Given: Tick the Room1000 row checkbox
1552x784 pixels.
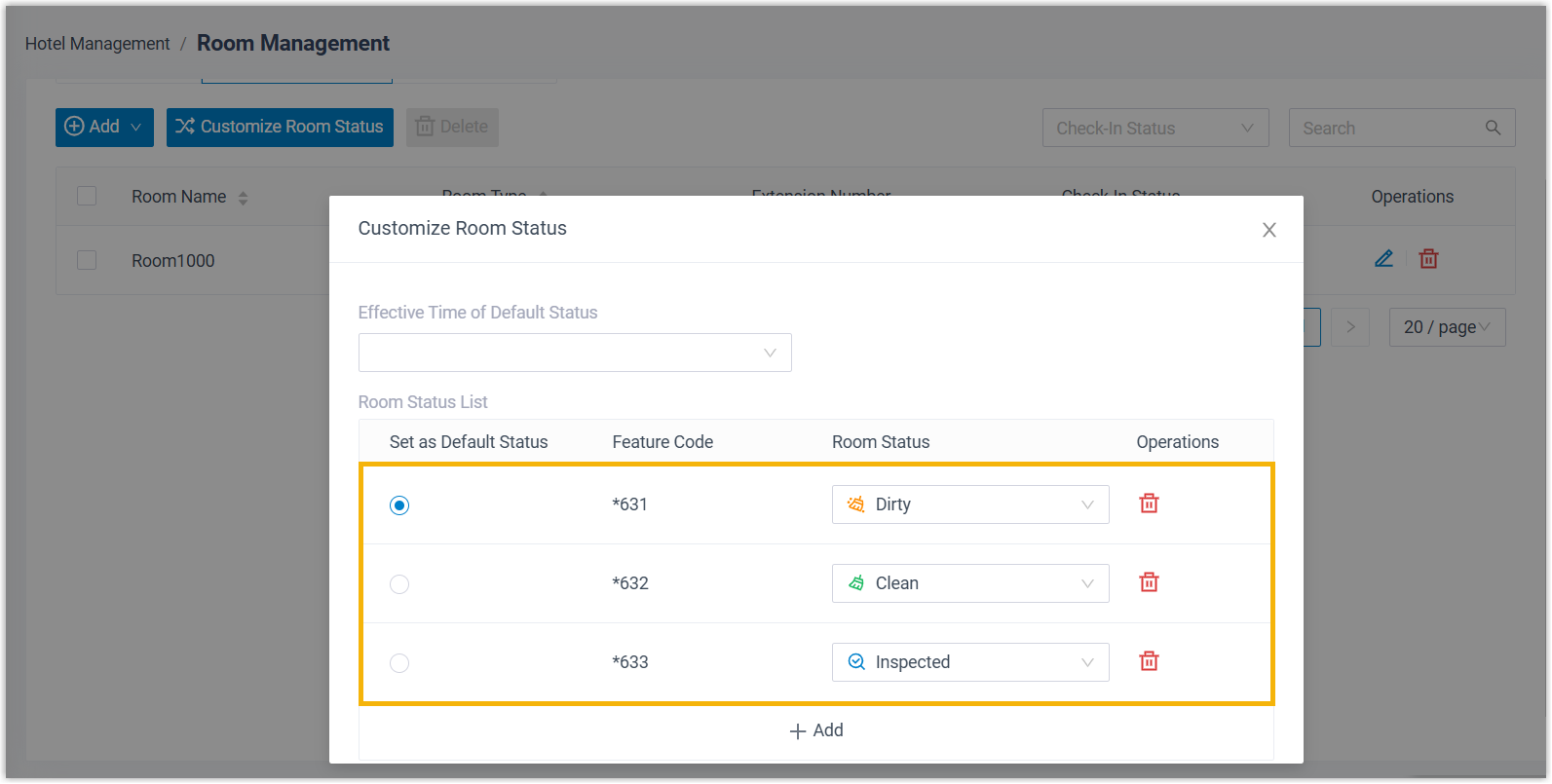Looking at the screenshot, I should click(x=87, y=260).
